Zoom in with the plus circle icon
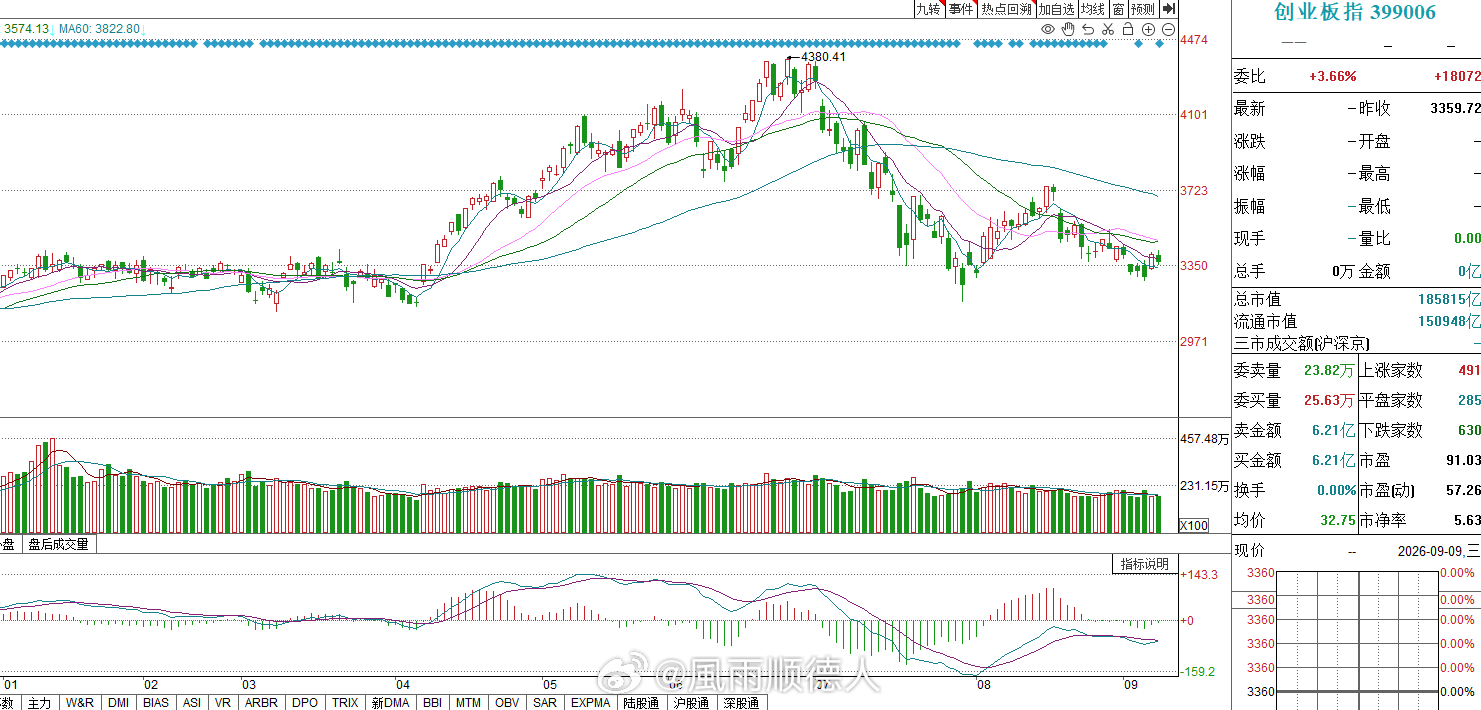 point(1148,29)
